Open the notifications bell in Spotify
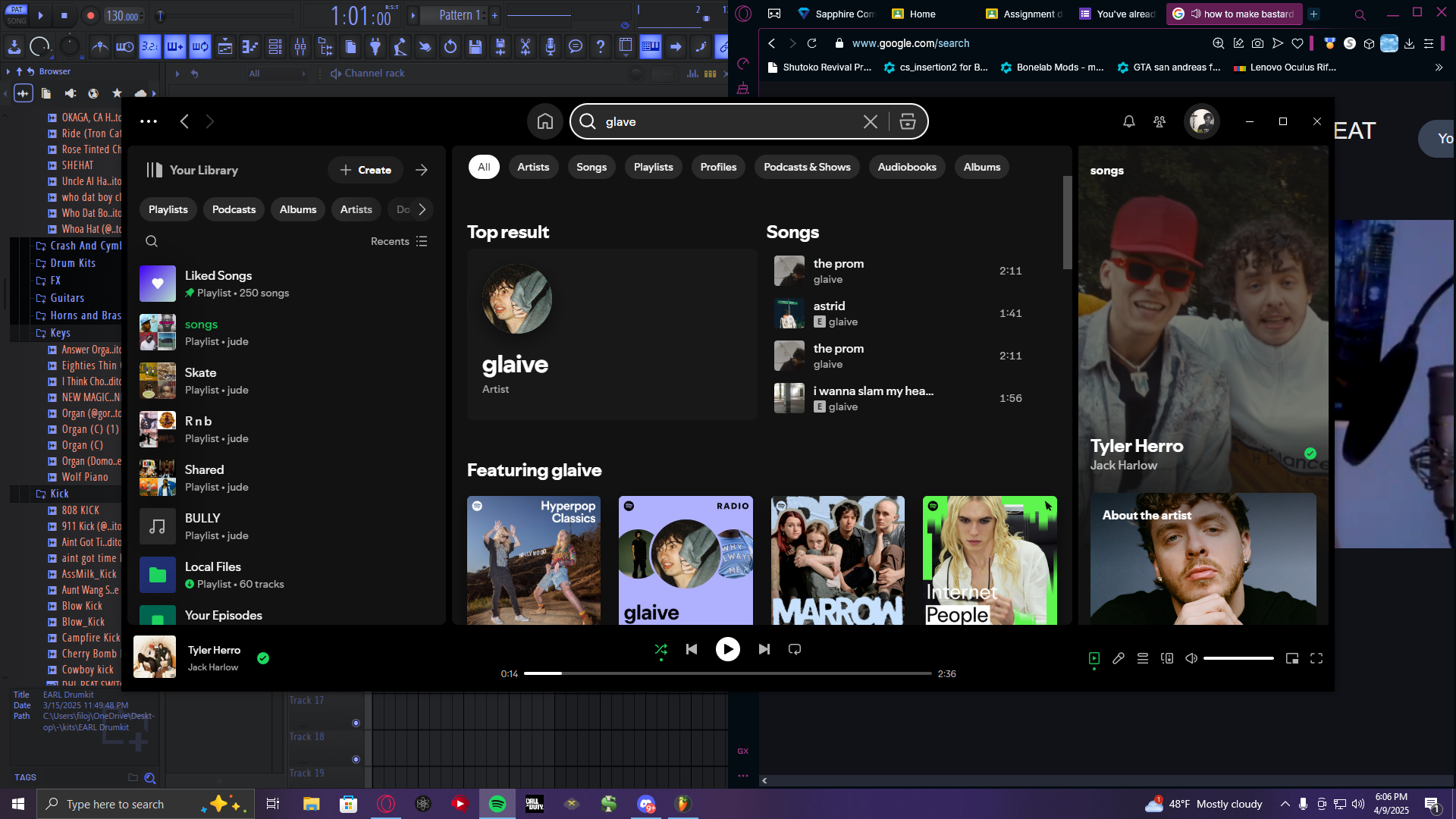This screenshot has width=1456, height=819. 1128,121
